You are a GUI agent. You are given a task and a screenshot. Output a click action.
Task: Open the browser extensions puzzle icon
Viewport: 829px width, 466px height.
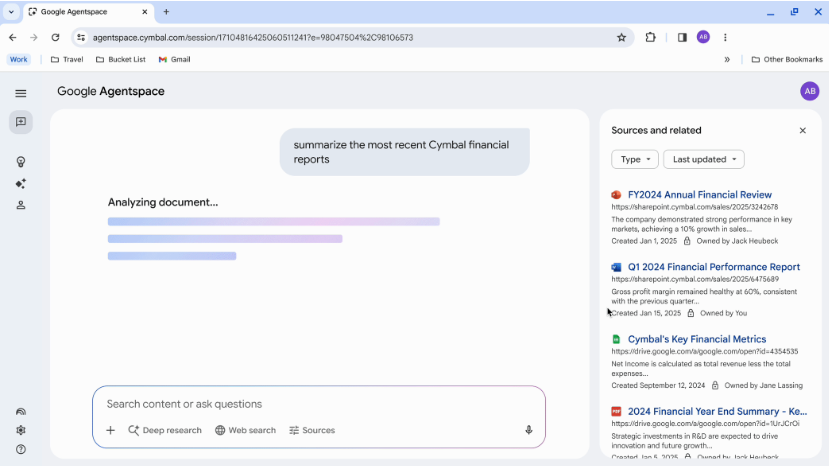pos(650,38)
